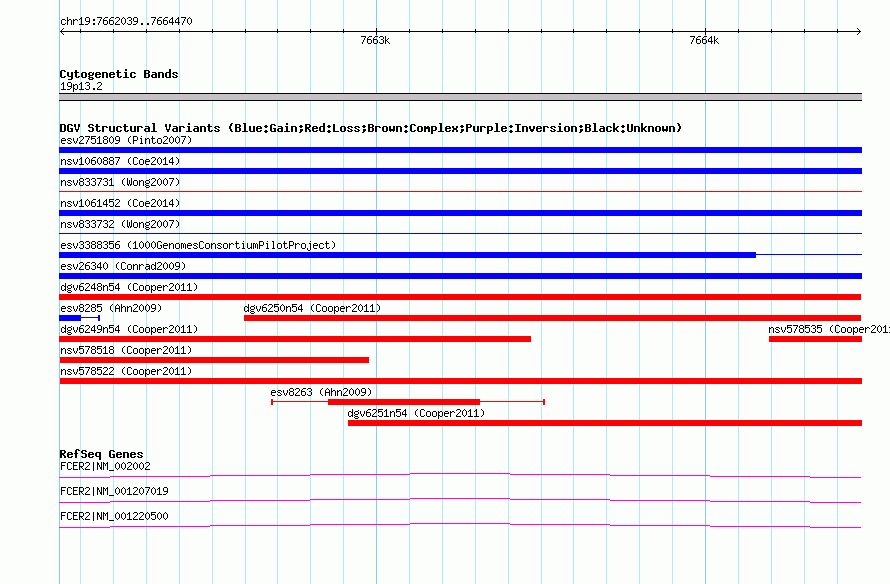Screen dimensions: 890x584
Task: Click dgv6251n54 (Cooper2011) variant label
Action: (x=416, y=413)
